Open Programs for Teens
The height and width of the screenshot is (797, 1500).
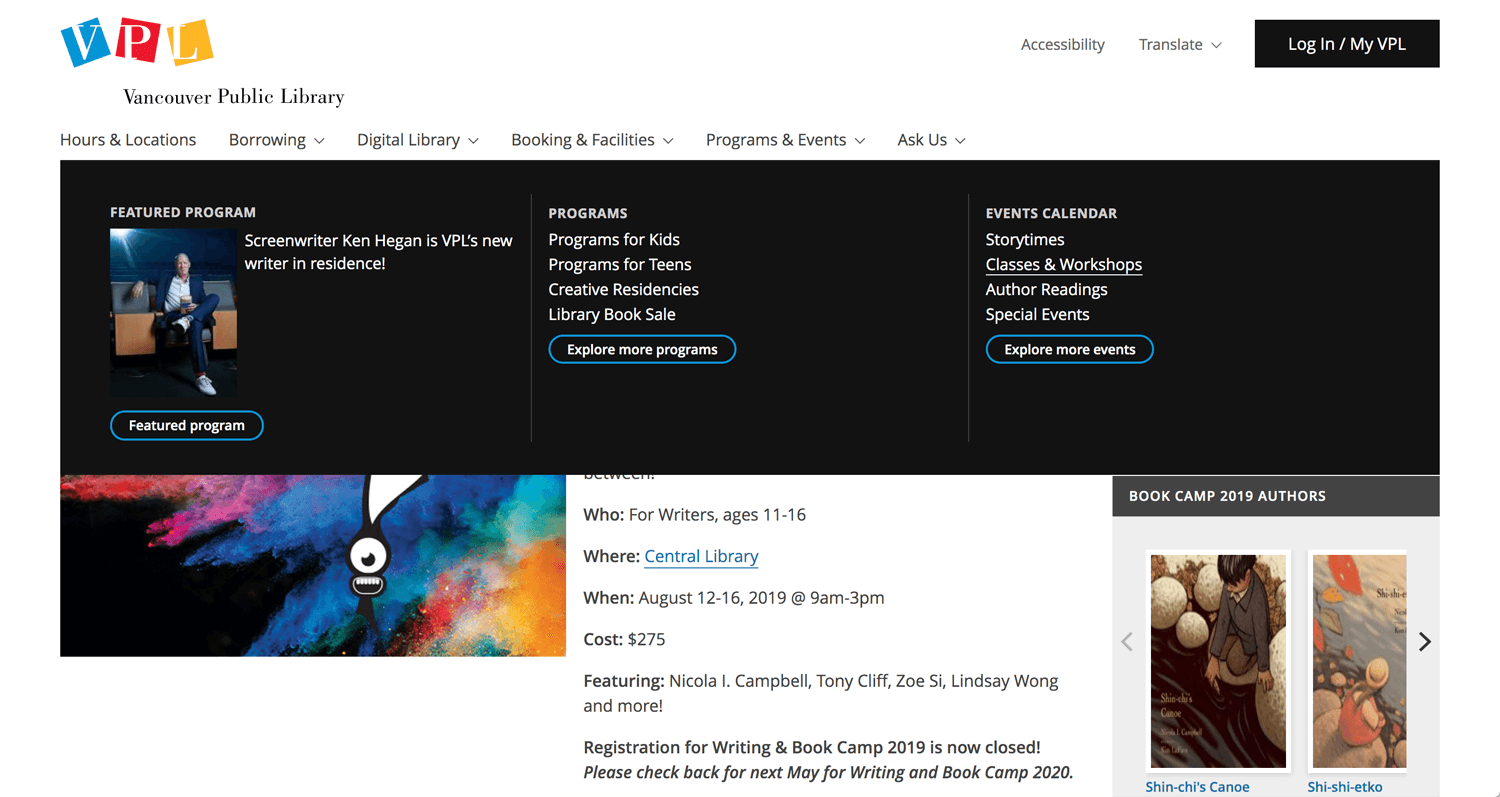[620, 265]
